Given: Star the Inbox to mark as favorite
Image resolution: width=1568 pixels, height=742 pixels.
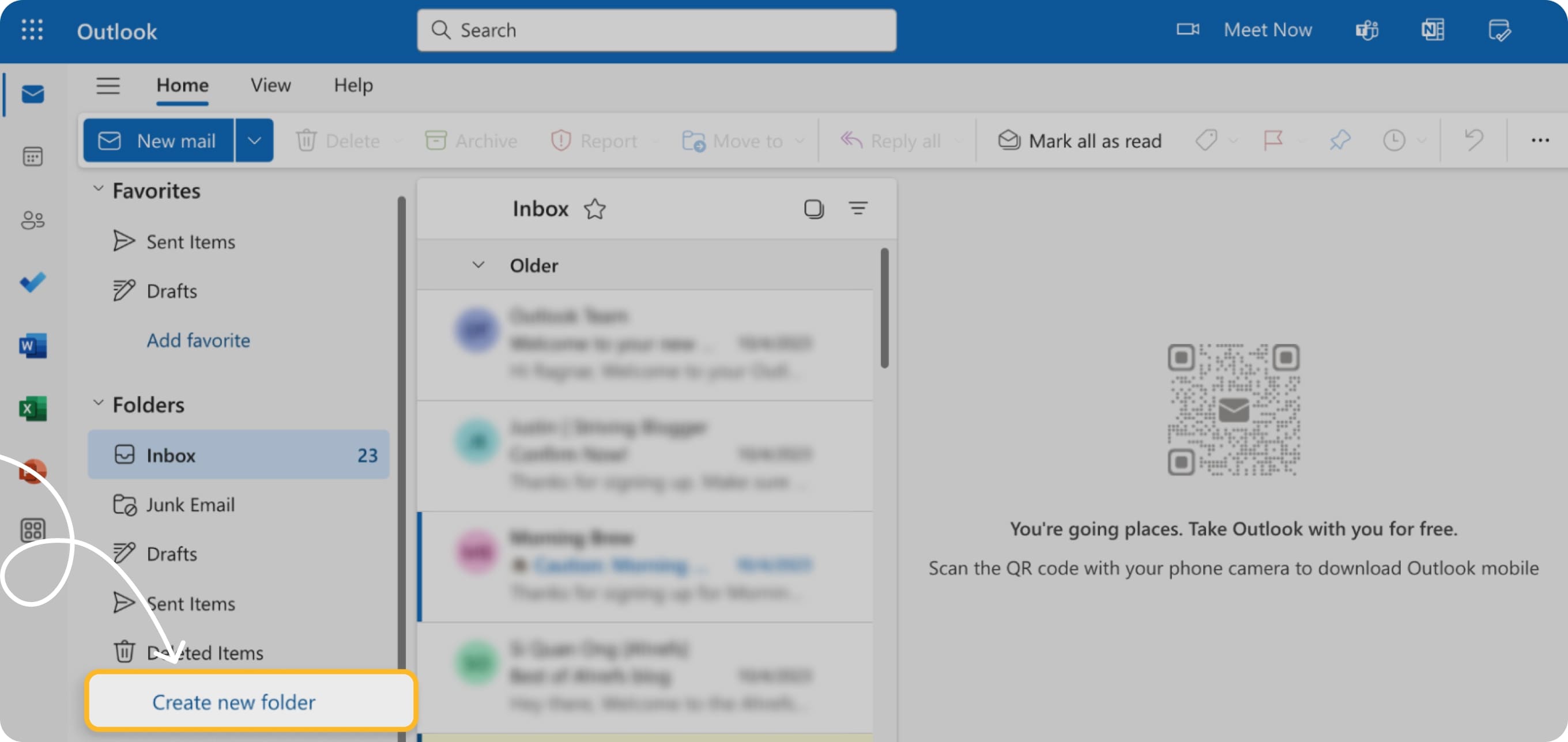Looking at the screenshot, I should pyautogui.click(x=595, y=209).
